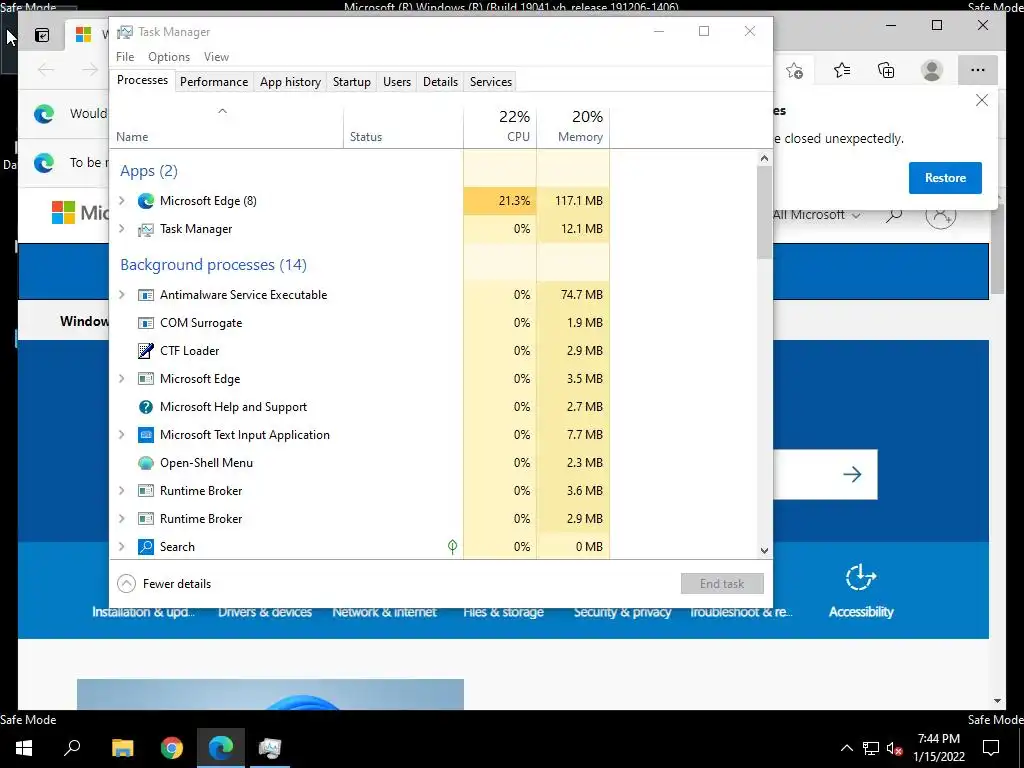Switch to the Startup tab
This screenshot has width=1024, height=768.
(351, 82)
